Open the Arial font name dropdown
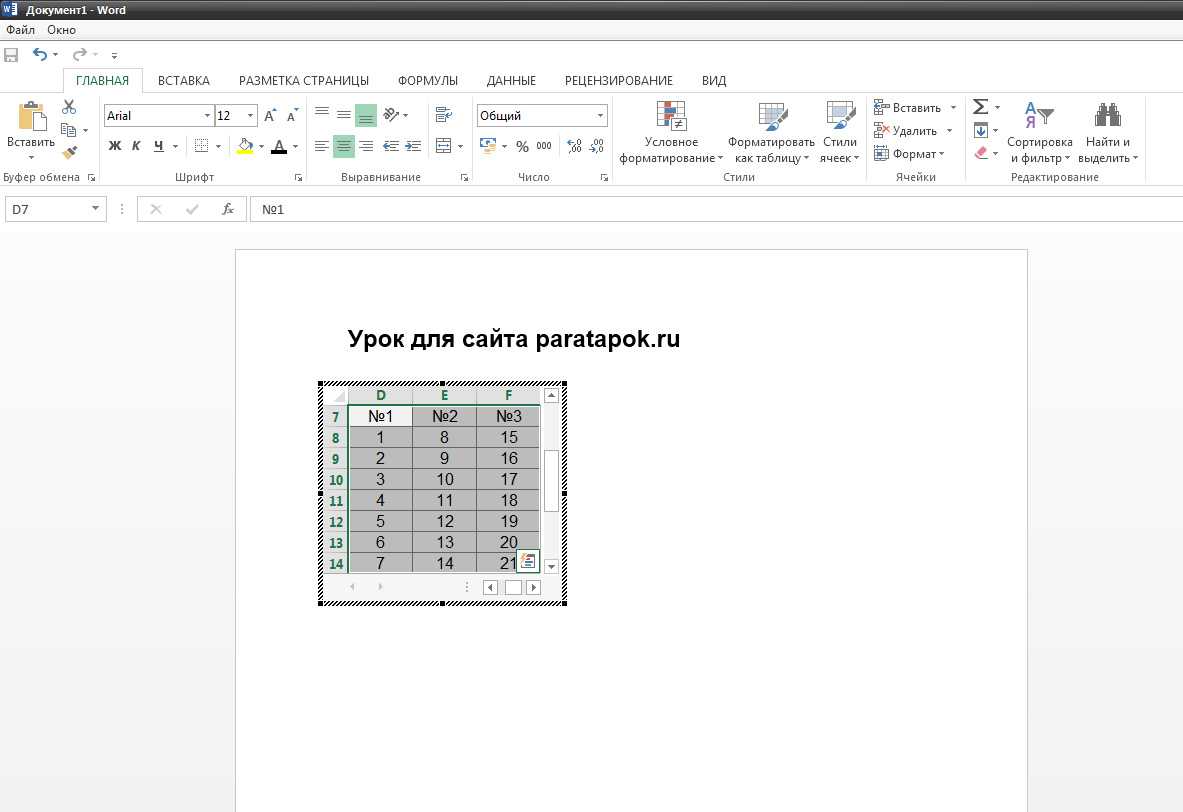This screenshot has width=1183, height=812. point(207,115)
